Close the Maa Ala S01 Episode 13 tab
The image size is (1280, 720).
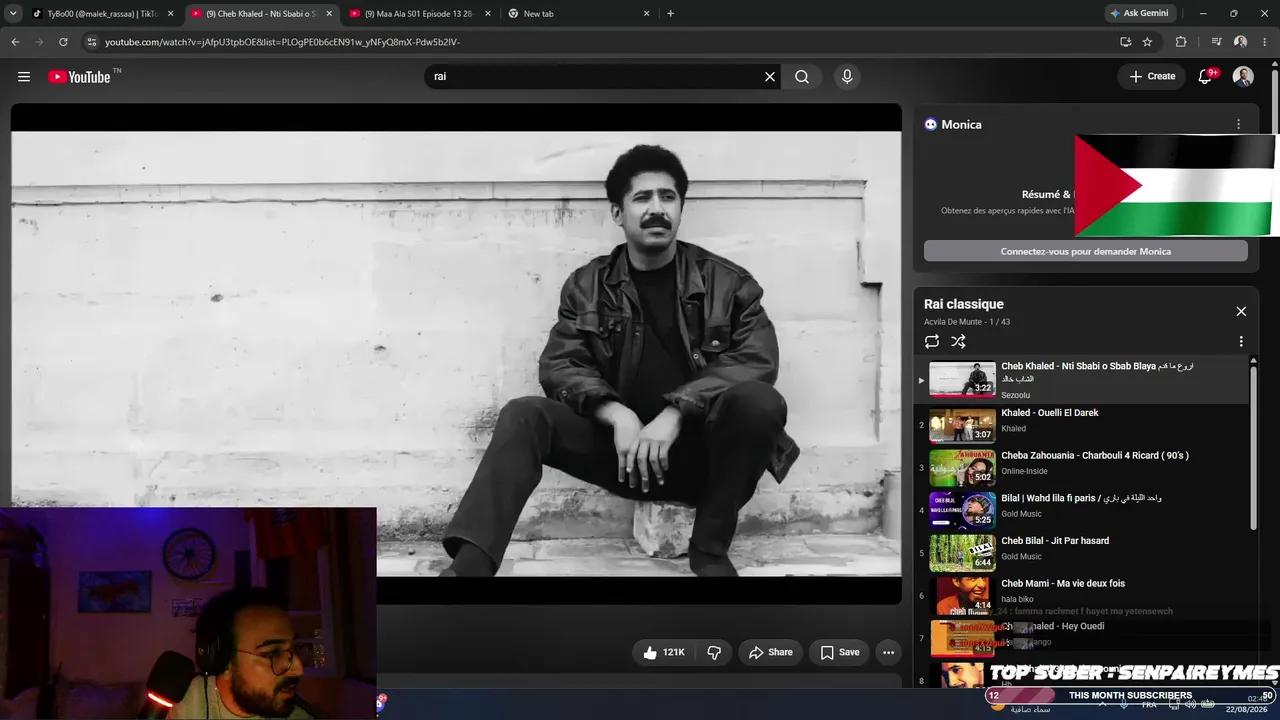pyautogui.click(x=488, y=14)
